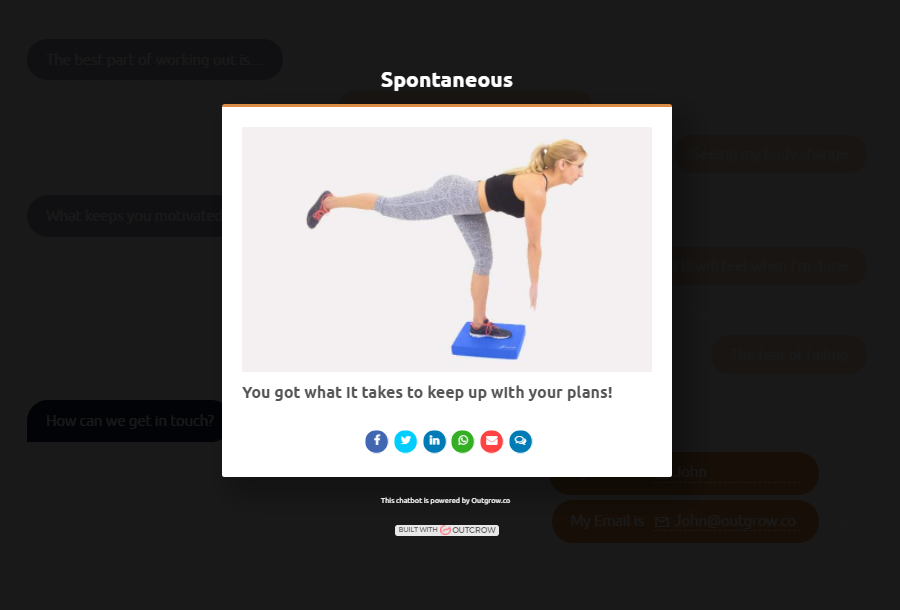Share the result via WhatsApp
Image resolution: width=900 pixels, height=610 pixels.
[463, 441]
